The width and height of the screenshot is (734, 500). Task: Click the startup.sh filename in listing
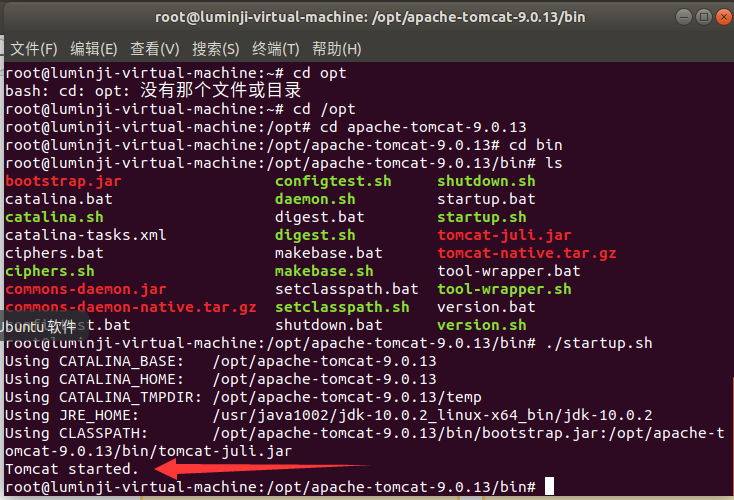point(482,217)
